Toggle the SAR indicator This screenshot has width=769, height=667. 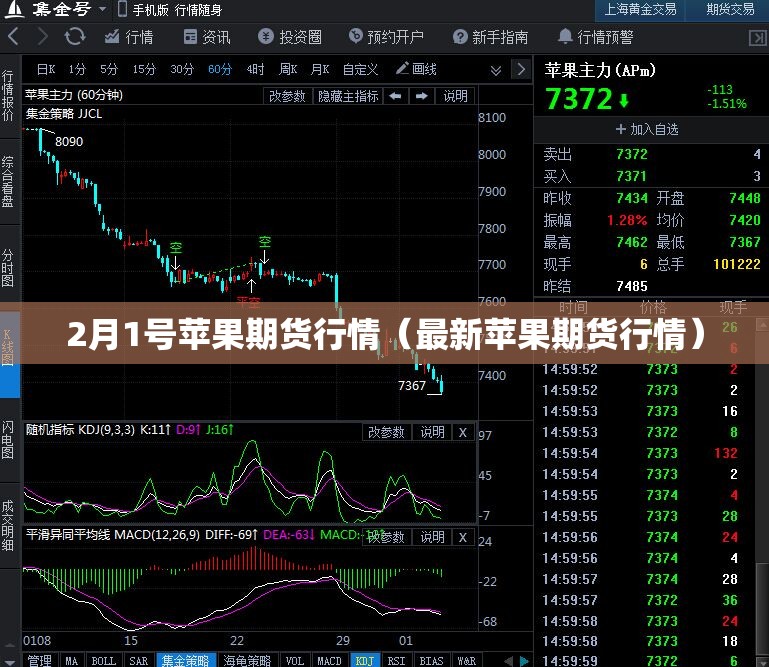point(139,660)
